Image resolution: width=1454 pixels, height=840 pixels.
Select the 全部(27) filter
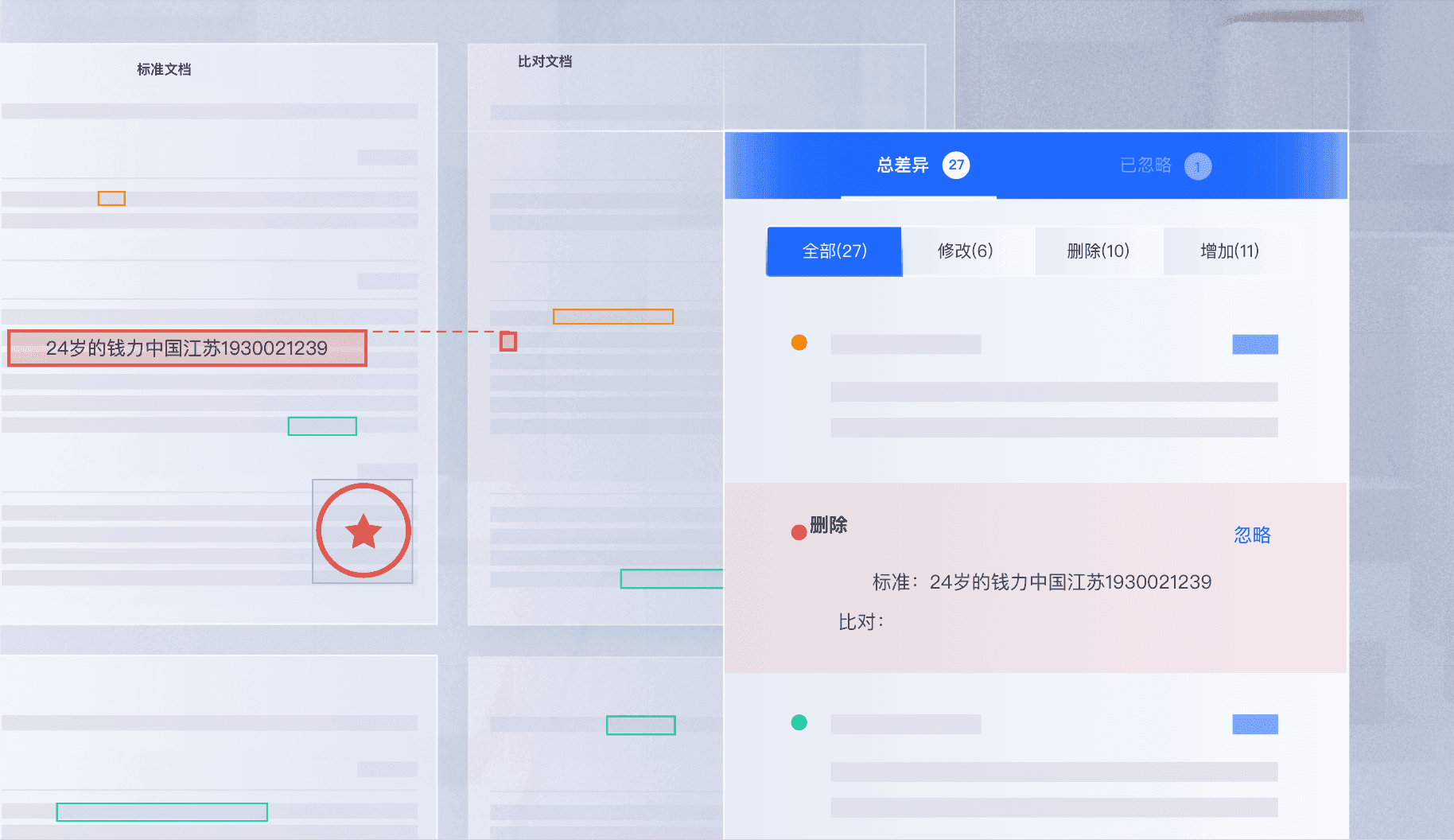(834, 251)
